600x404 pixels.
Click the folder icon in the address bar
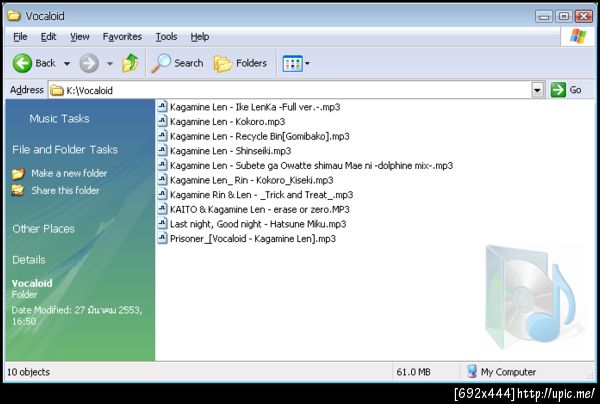tap(57, 91)
